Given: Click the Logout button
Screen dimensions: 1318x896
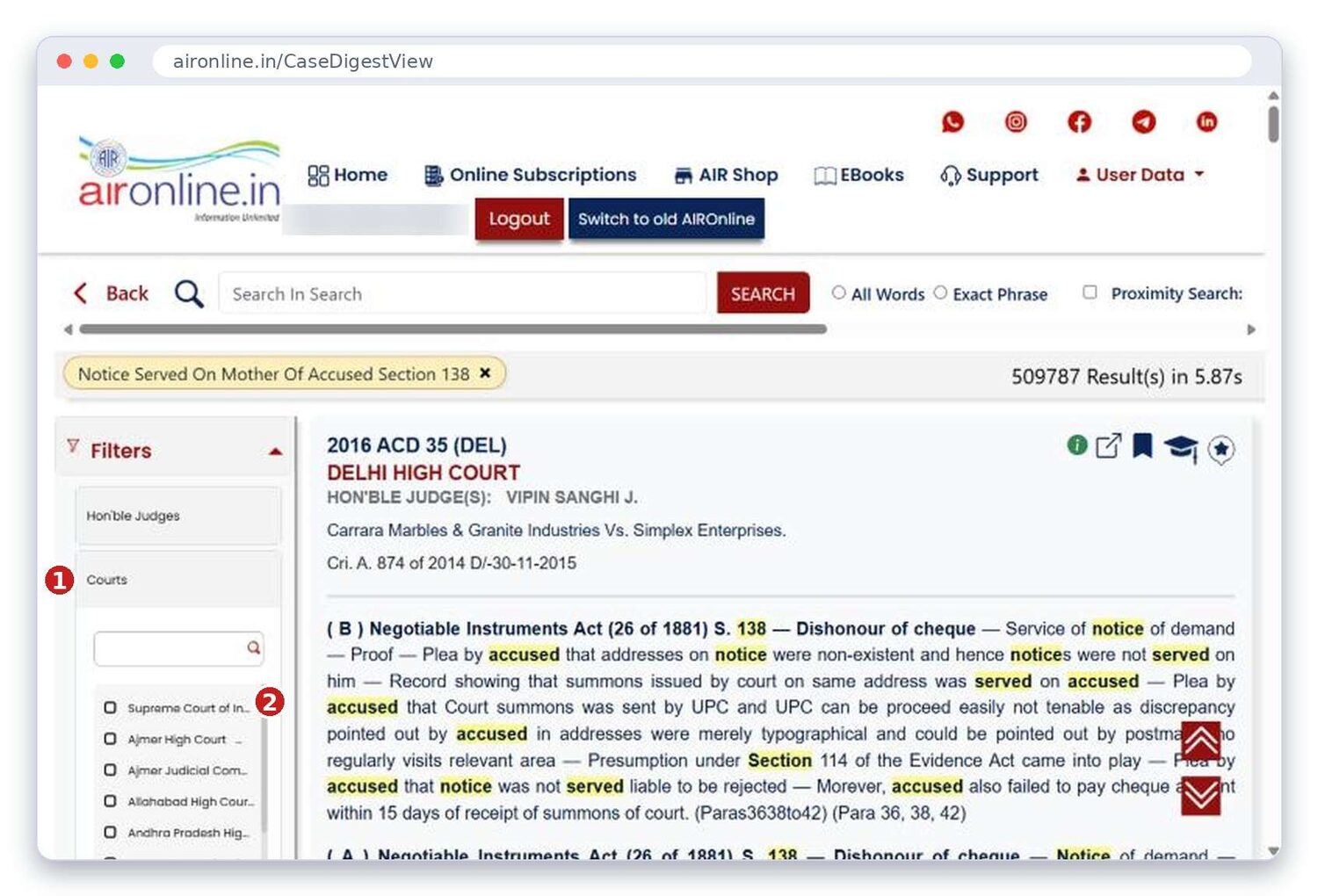Looking at the screenshot, I should pyautogui.click(x=519, y=219).
